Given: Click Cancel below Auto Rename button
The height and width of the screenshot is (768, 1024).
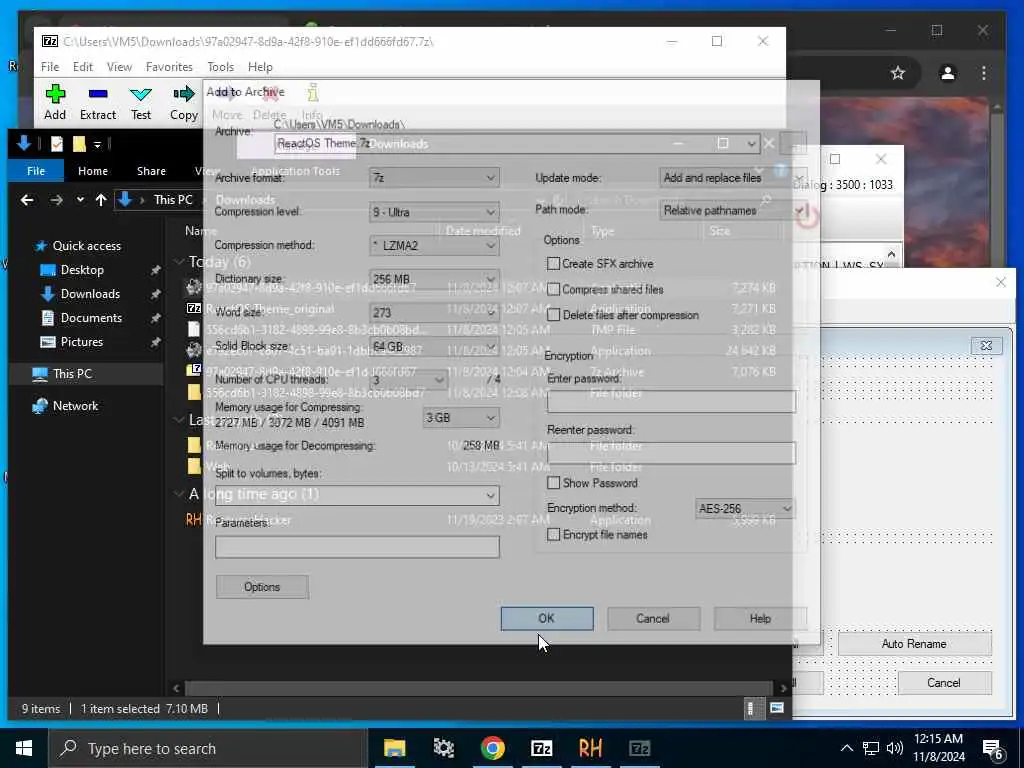Looking at the screenshot, I should [x=944, y=682].
